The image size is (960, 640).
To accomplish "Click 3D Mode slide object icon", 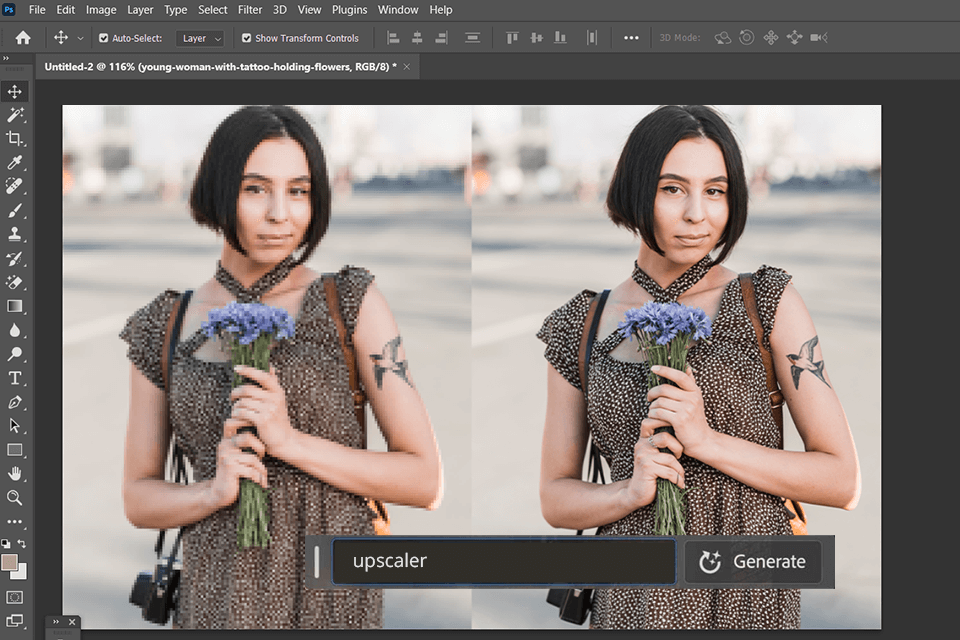I will point(795,38).
